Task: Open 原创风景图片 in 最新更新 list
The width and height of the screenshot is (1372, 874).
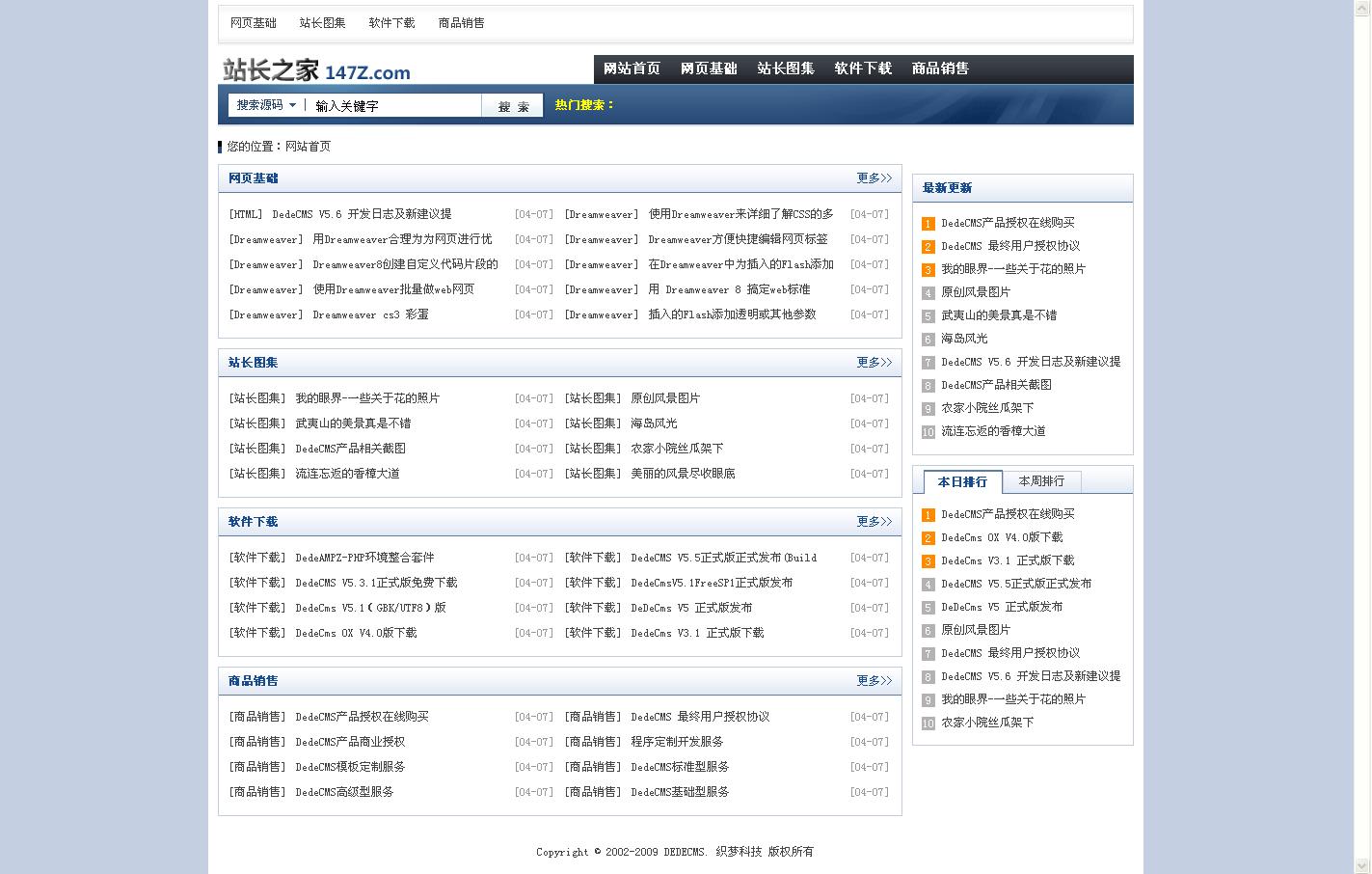Action: [x=976, y=292]
